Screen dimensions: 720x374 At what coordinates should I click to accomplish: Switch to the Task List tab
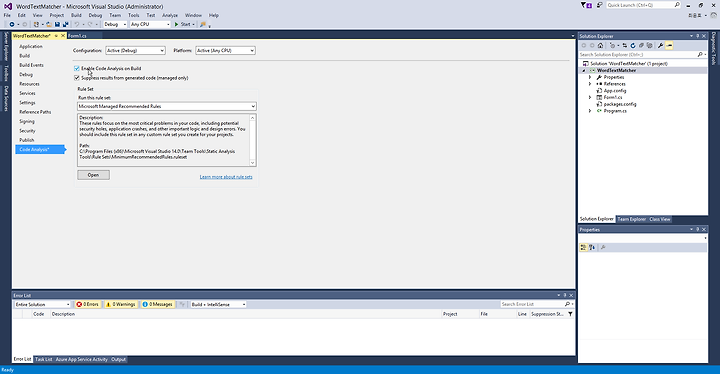44,359
